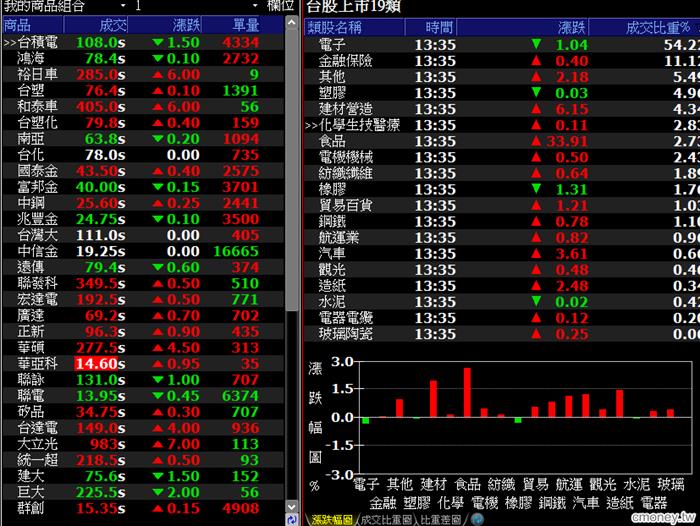Click the red 建材 bar in the chart

coord(433,399)
